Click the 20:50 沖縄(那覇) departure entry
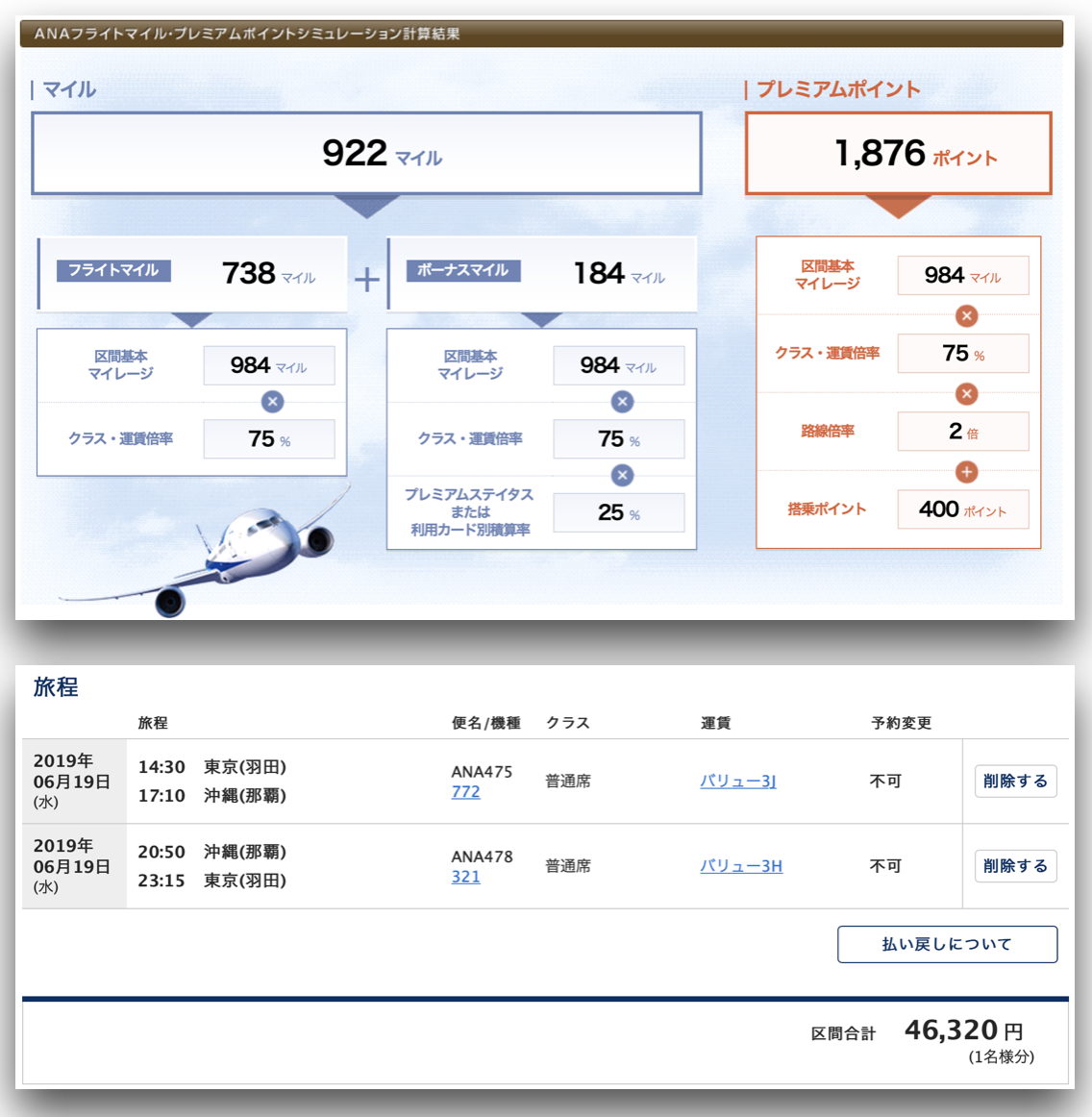 click(x=211, y=852)
